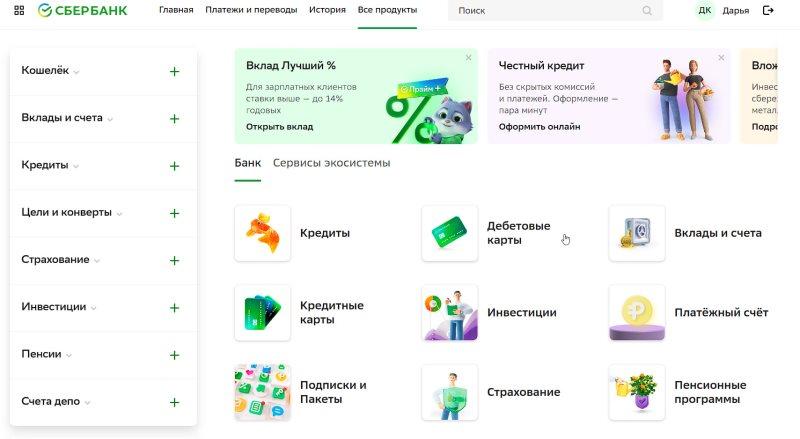Click the Открыть вклад link

[x=279, y=127]
